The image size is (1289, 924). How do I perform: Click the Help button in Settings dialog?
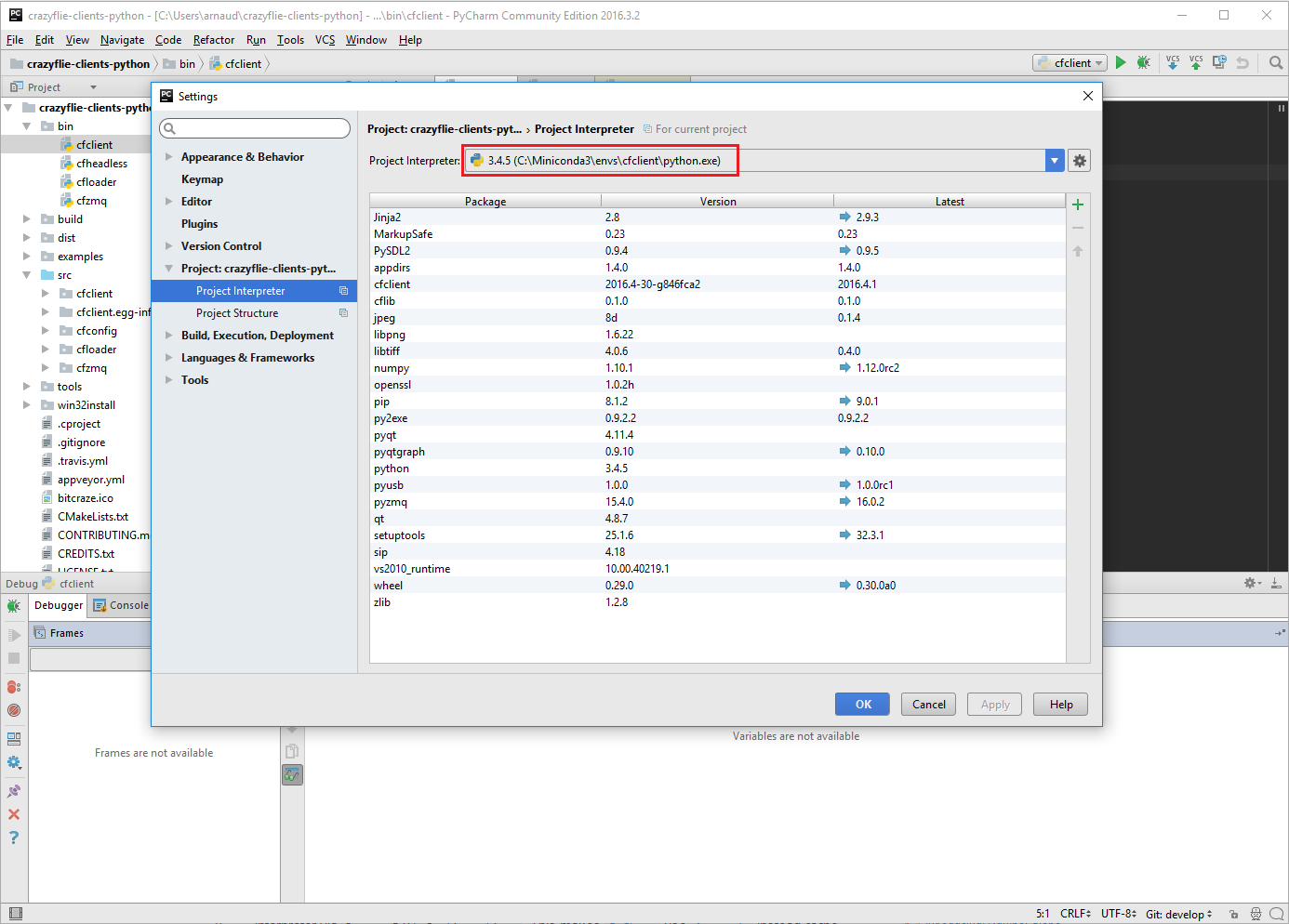tap(1061, 705)
